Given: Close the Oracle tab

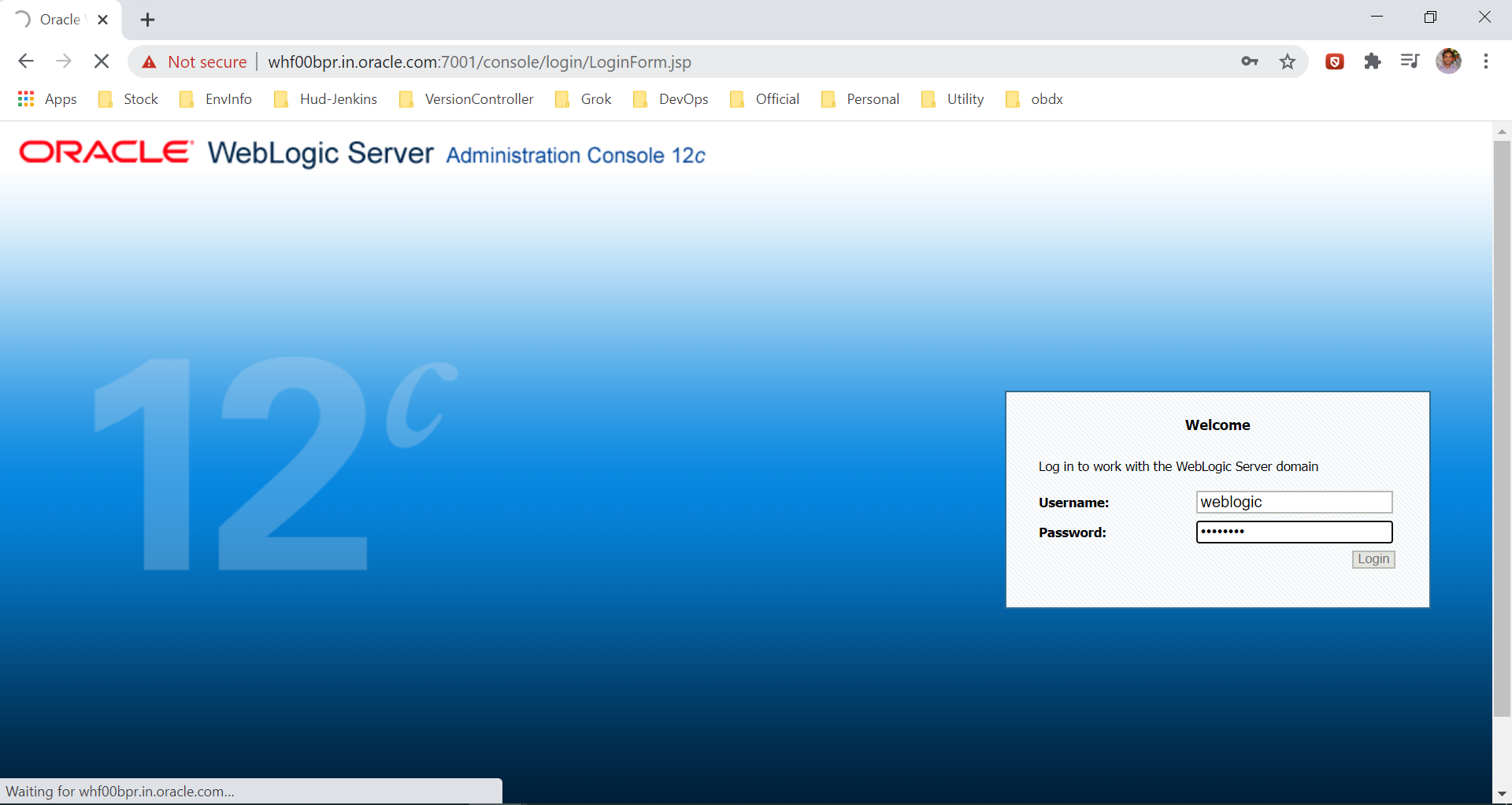Looking at the screenshot, I should point(102,20).
